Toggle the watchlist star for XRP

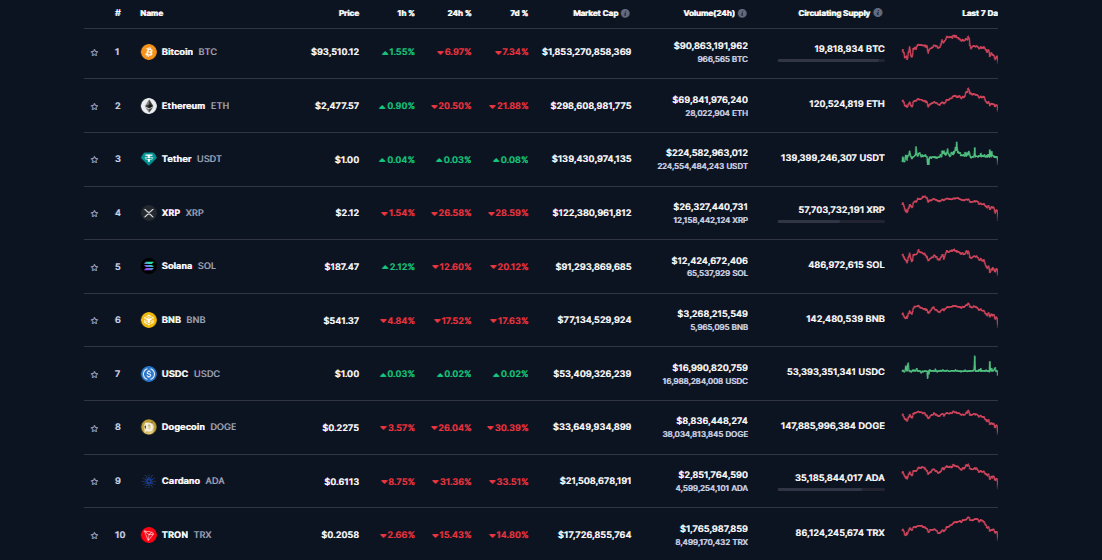pos(94,213)
